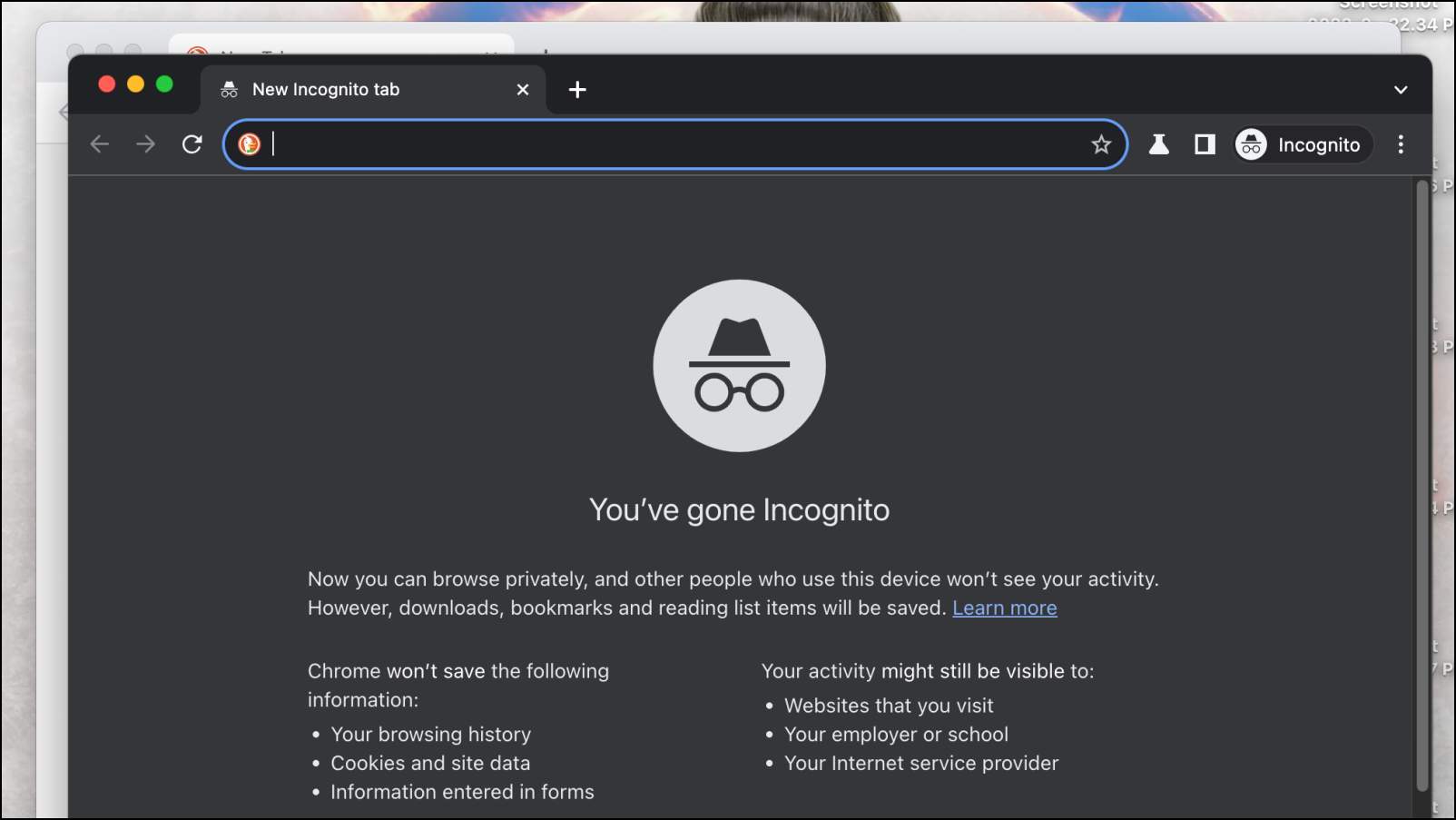Screen dimensions: 1456x820
Task: Click "Your Internet service provider" list item
Action: (x=921, y=763)
